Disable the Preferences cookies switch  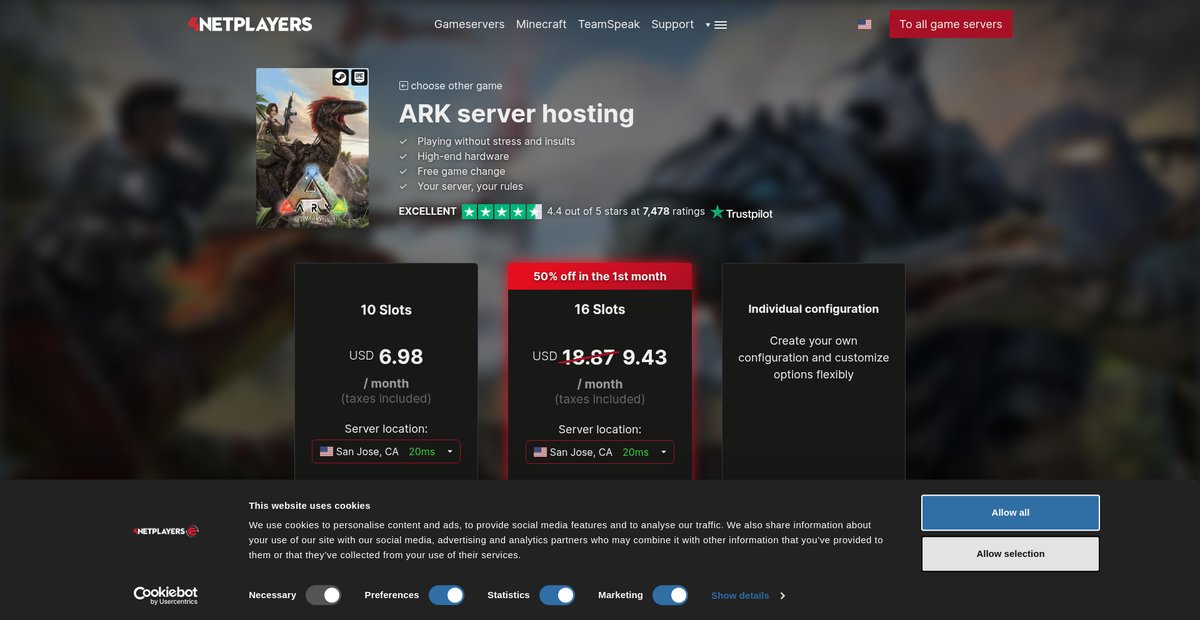[x=447, y=595]
